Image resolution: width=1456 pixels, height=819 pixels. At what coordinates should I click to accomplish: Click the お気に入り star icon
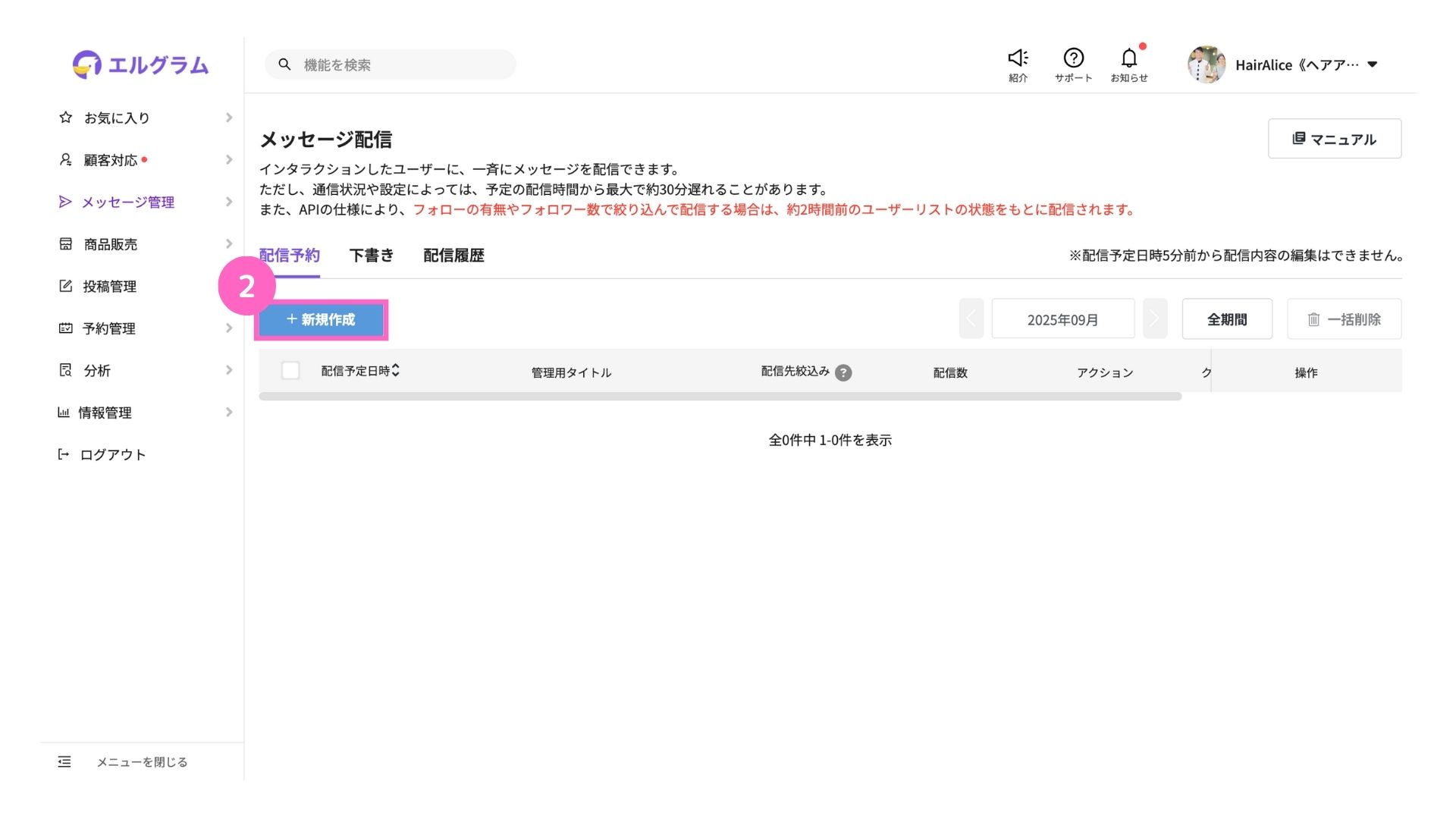click(66, 118)
